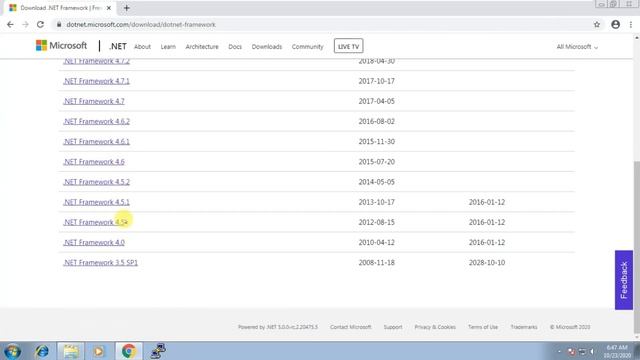Open the Downloads menu item

point(267,47)
